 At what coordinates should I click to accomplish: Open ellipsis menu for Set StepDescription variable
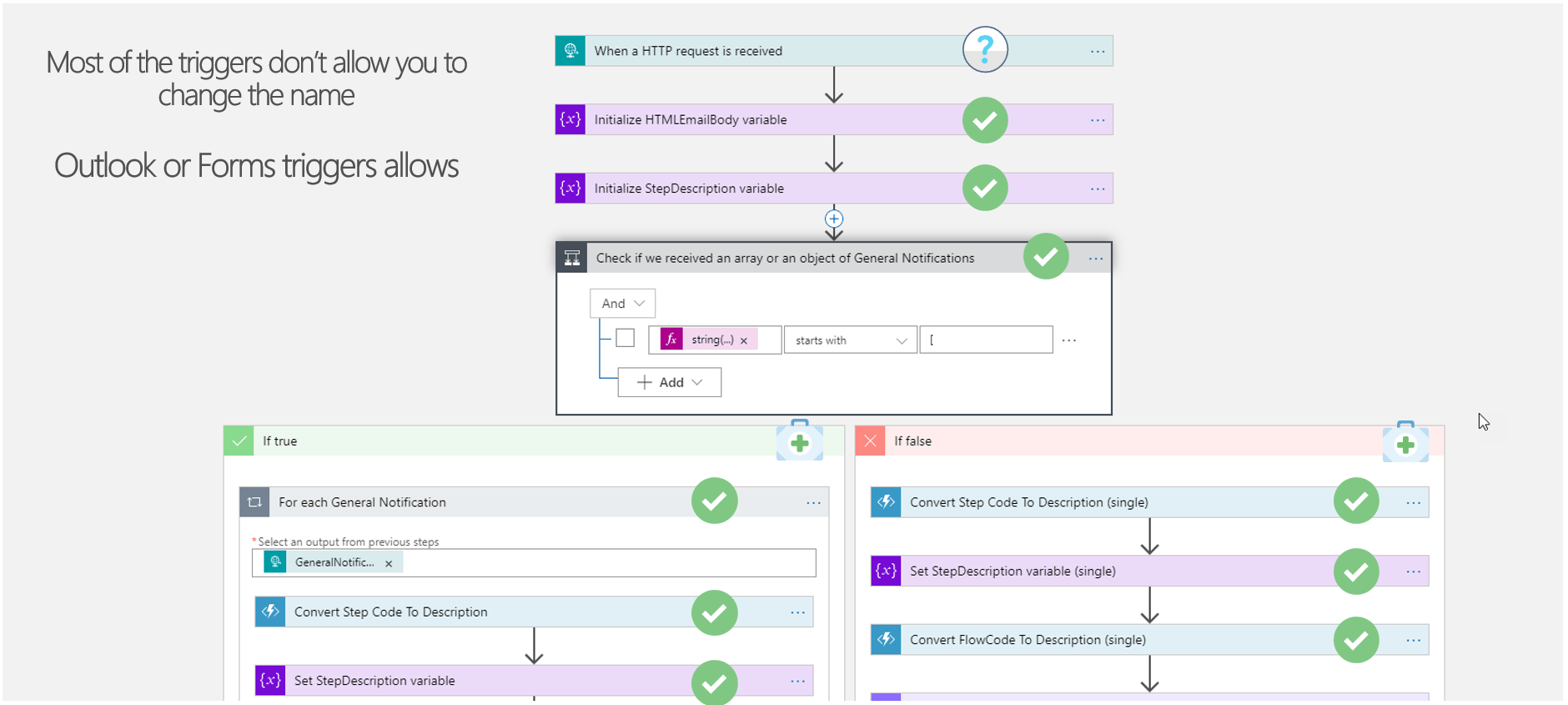coord(797,681)
